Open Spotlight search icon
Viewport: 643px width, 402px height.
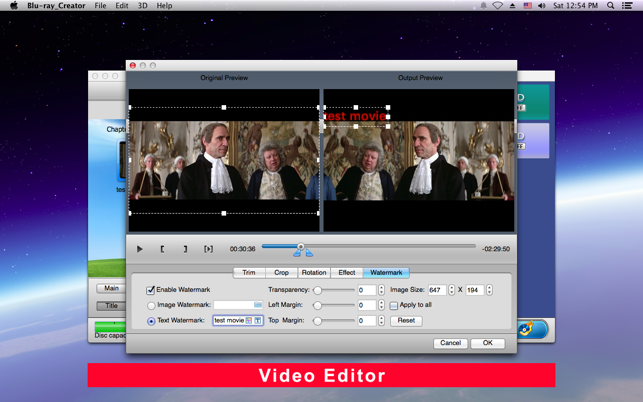[x=611, y=6]
